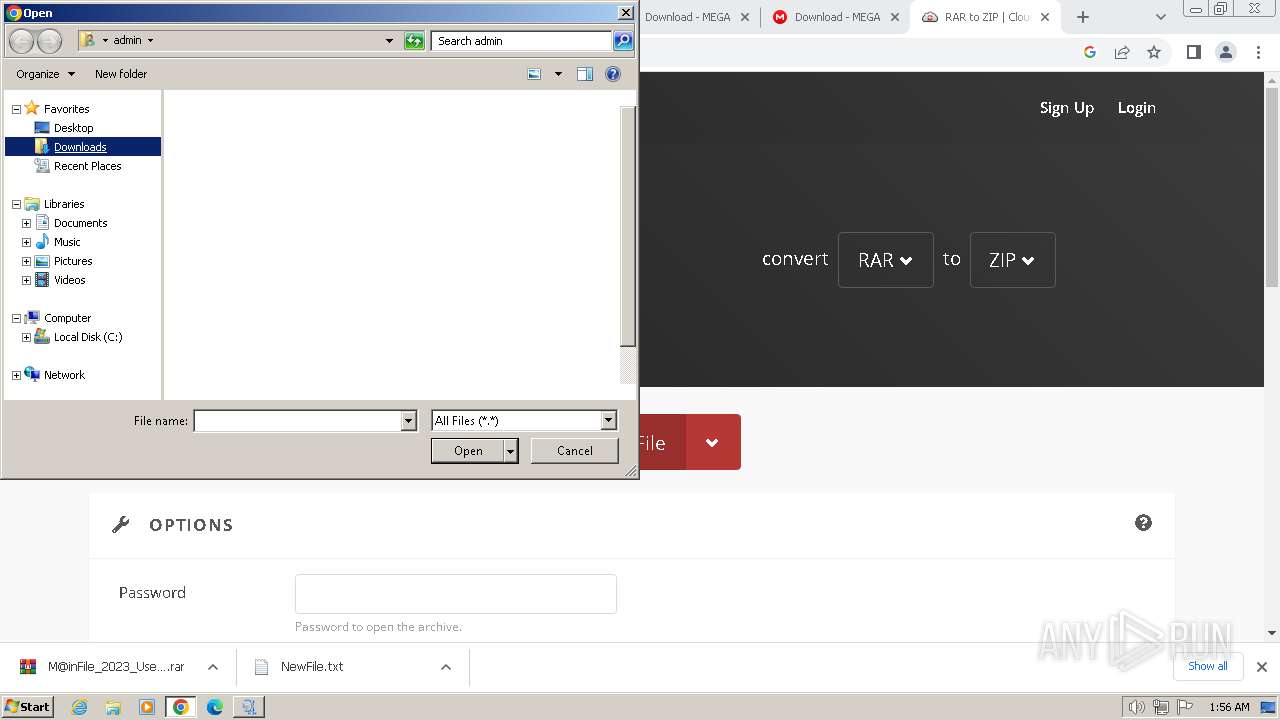Open the All Files type filter
Screen dimensions: 1280x720
(524, 421)
